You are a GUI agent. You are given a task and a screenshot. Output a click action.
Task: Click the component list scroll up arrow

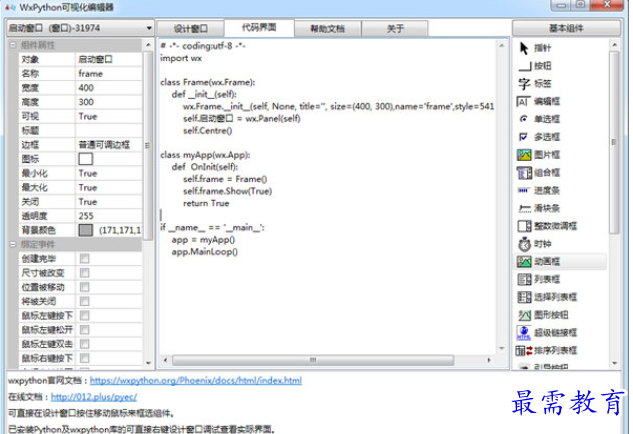click(x=614, y=44)
